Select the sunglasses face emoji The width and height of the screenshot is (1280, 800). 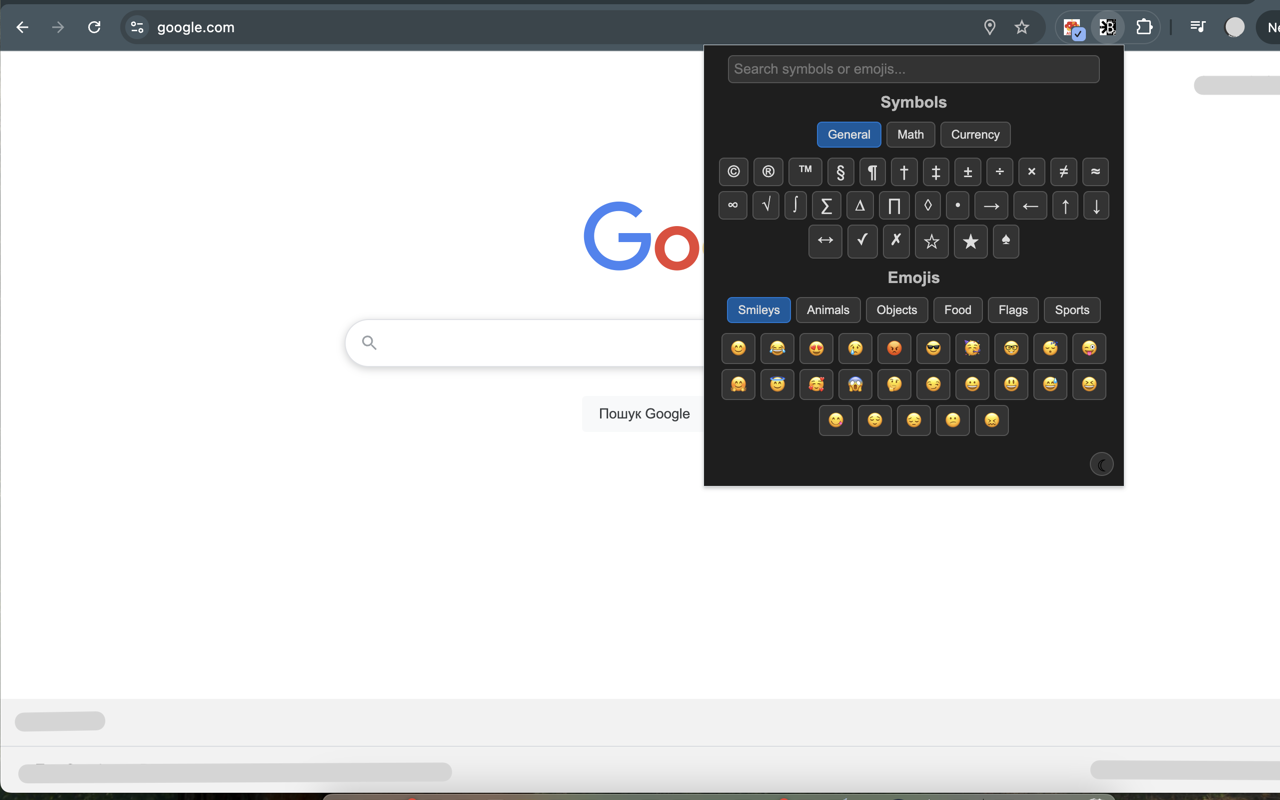933,348
